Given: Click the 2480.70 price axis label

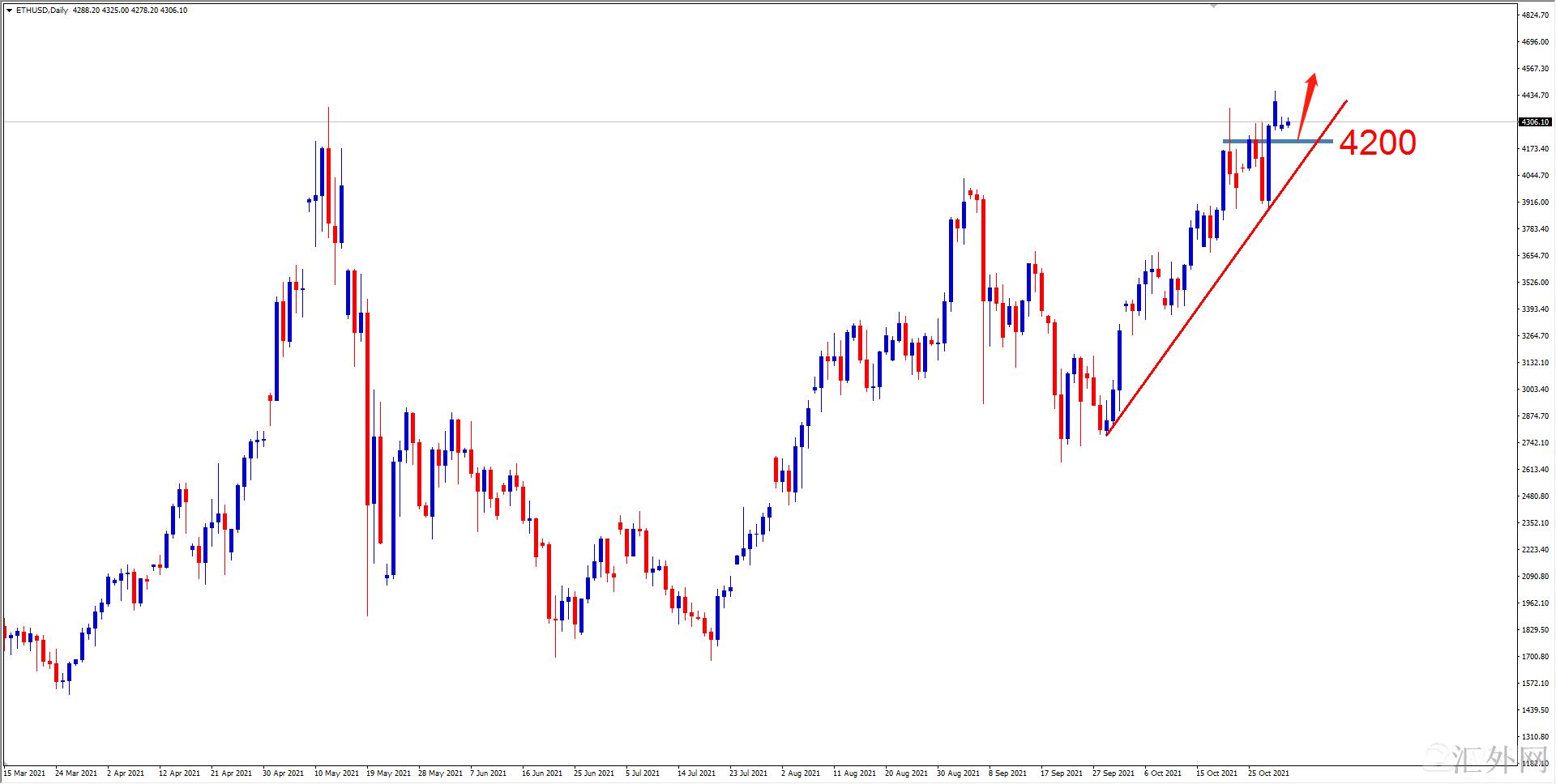Looking at the screenshot, I should pos(1535,496).
